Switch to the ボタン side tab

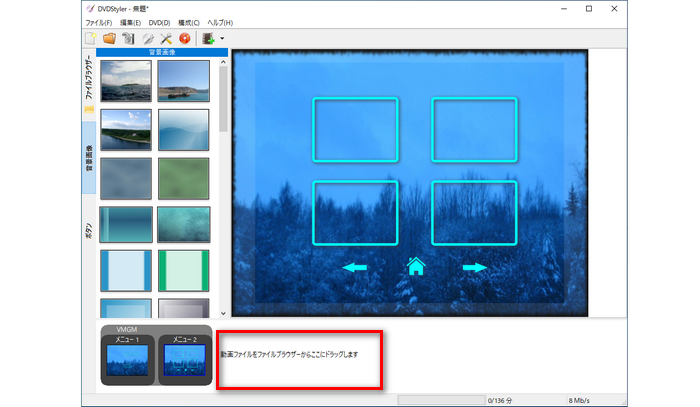(x=88, y=230)
